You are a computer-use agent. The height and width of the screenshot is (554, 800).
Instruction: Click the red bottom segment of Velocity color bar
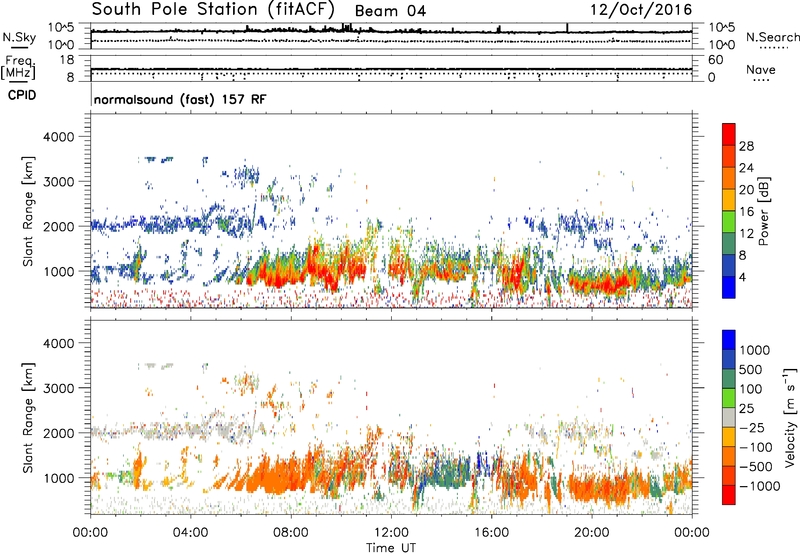pyautogui.click(x=729, y=495)
